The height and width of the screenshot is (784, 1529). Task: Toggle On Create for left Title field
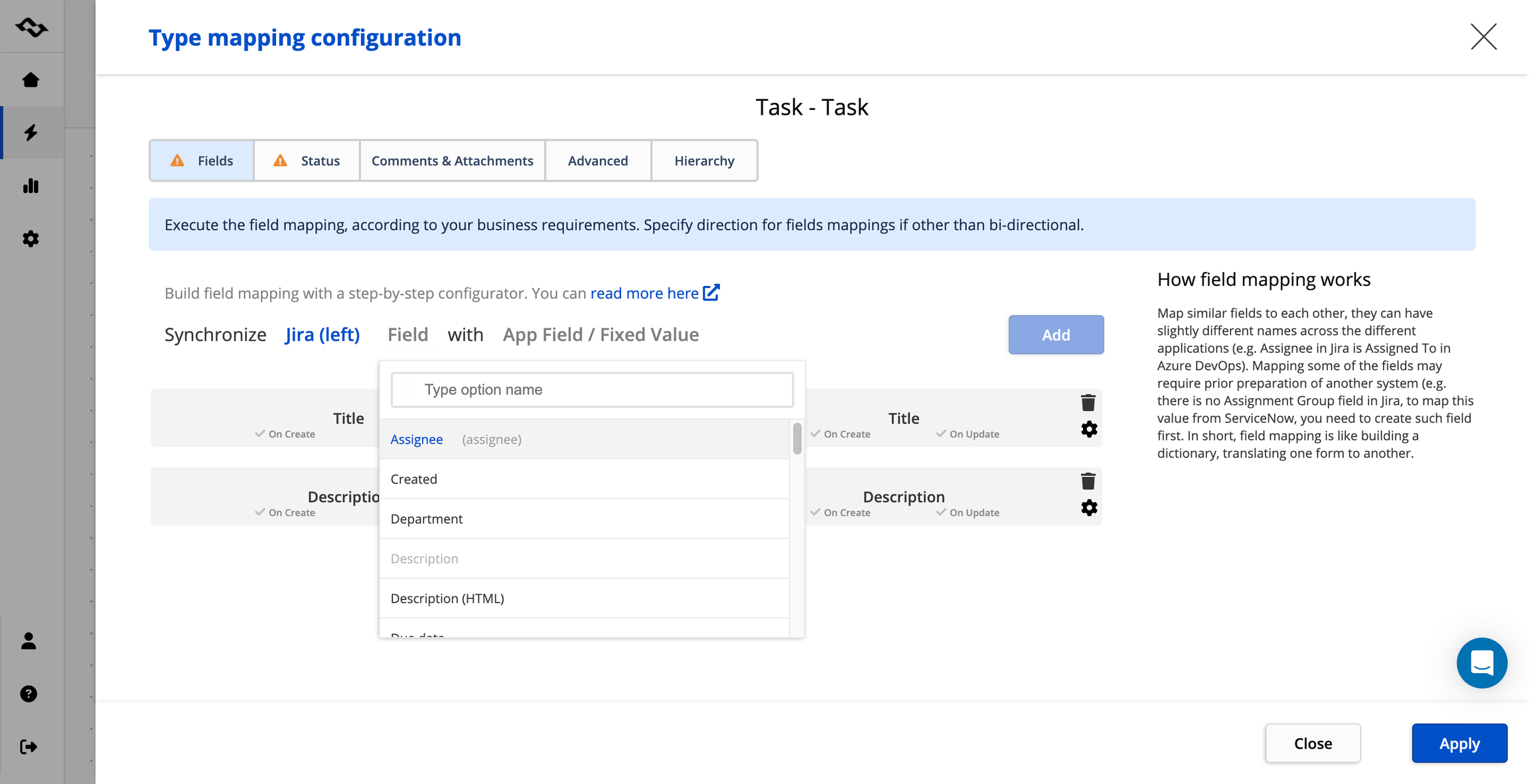(x=285, y=434)
